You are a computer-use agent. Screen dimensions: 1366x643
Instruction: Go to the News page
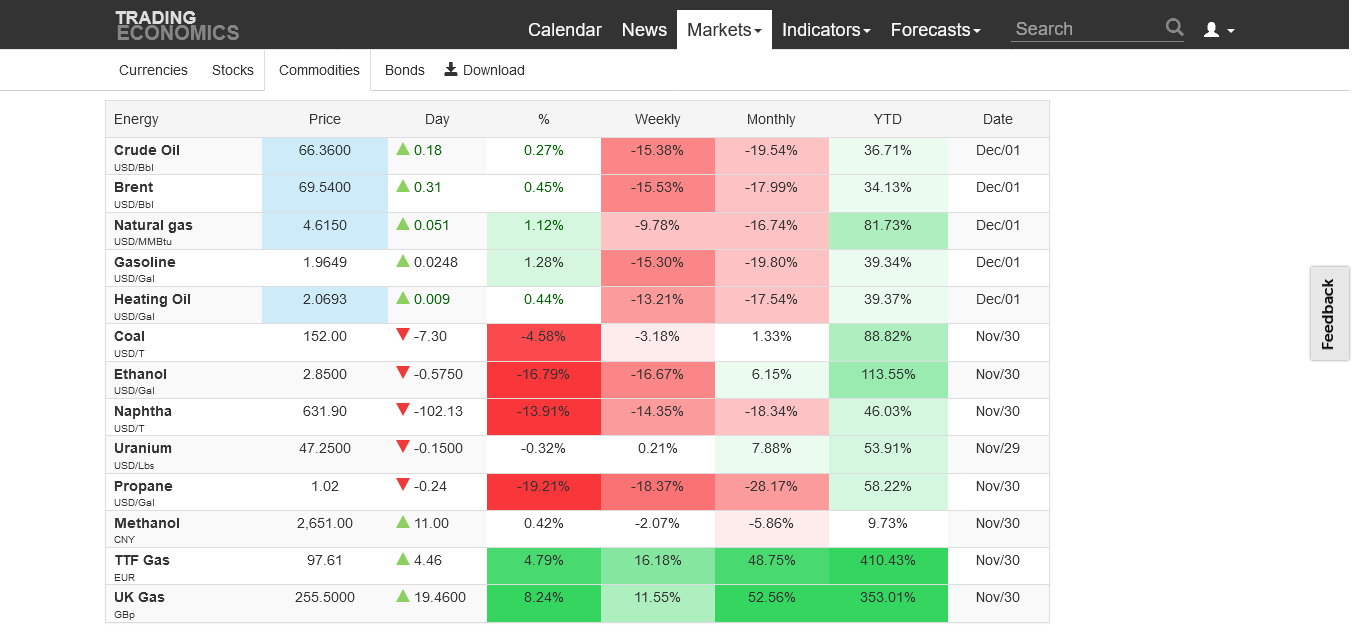(644, 30)
